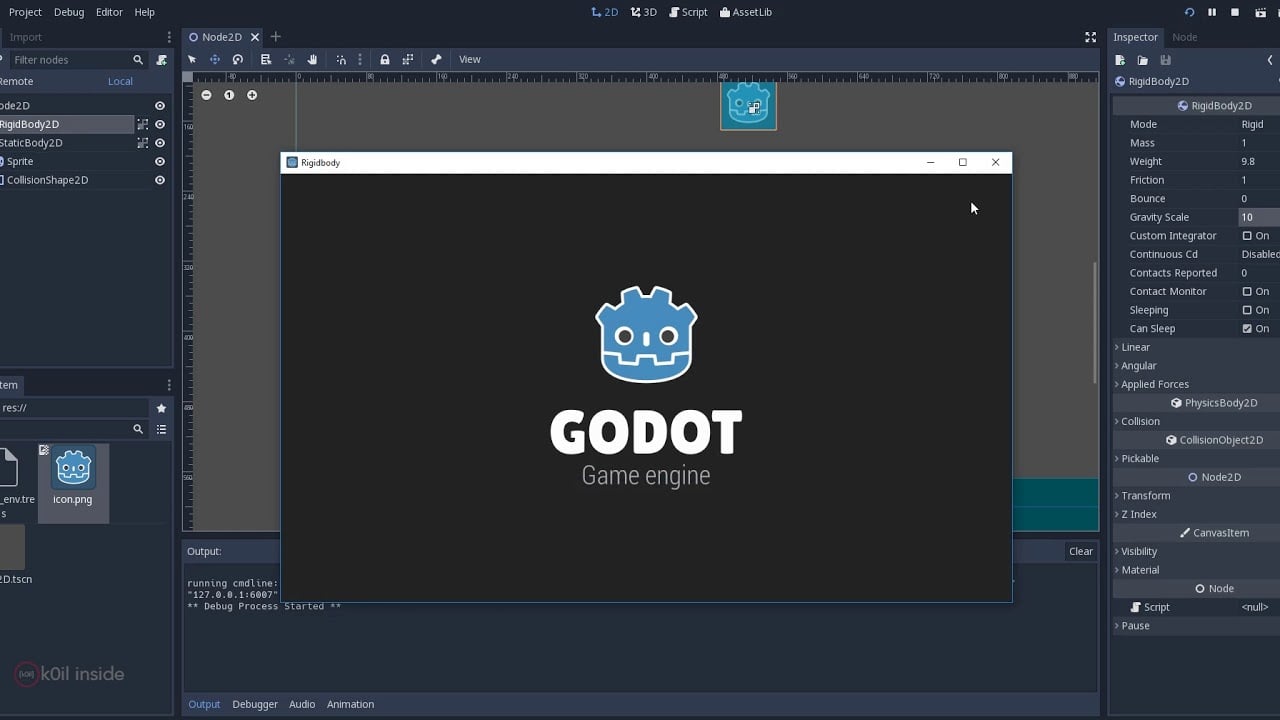Click the group children icon in toolbar
This screenshot has width=1280, height=720.
407,60
